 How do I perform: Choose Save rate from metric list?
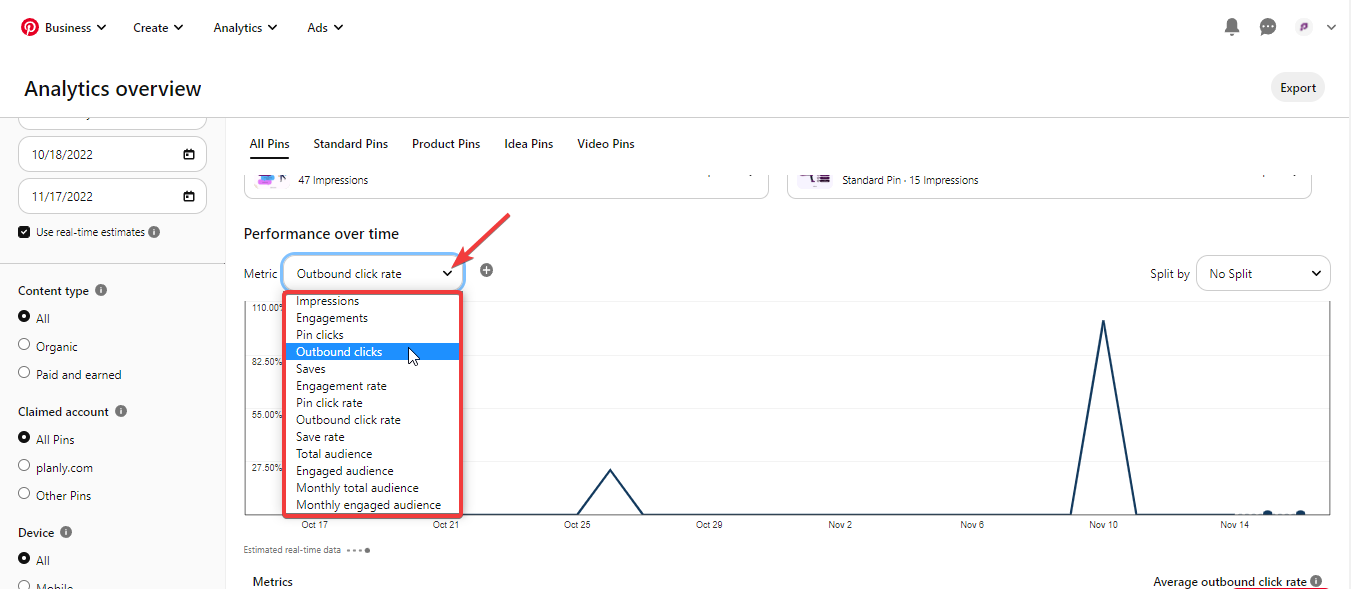coord(372,437)
